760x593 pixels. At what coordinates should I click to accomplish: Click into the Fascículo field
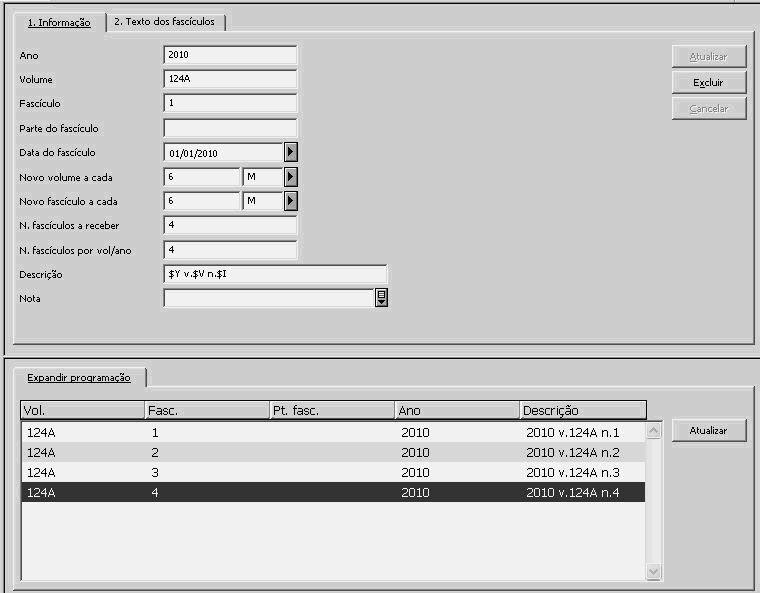pyautogui.click(x=230, y=103)
